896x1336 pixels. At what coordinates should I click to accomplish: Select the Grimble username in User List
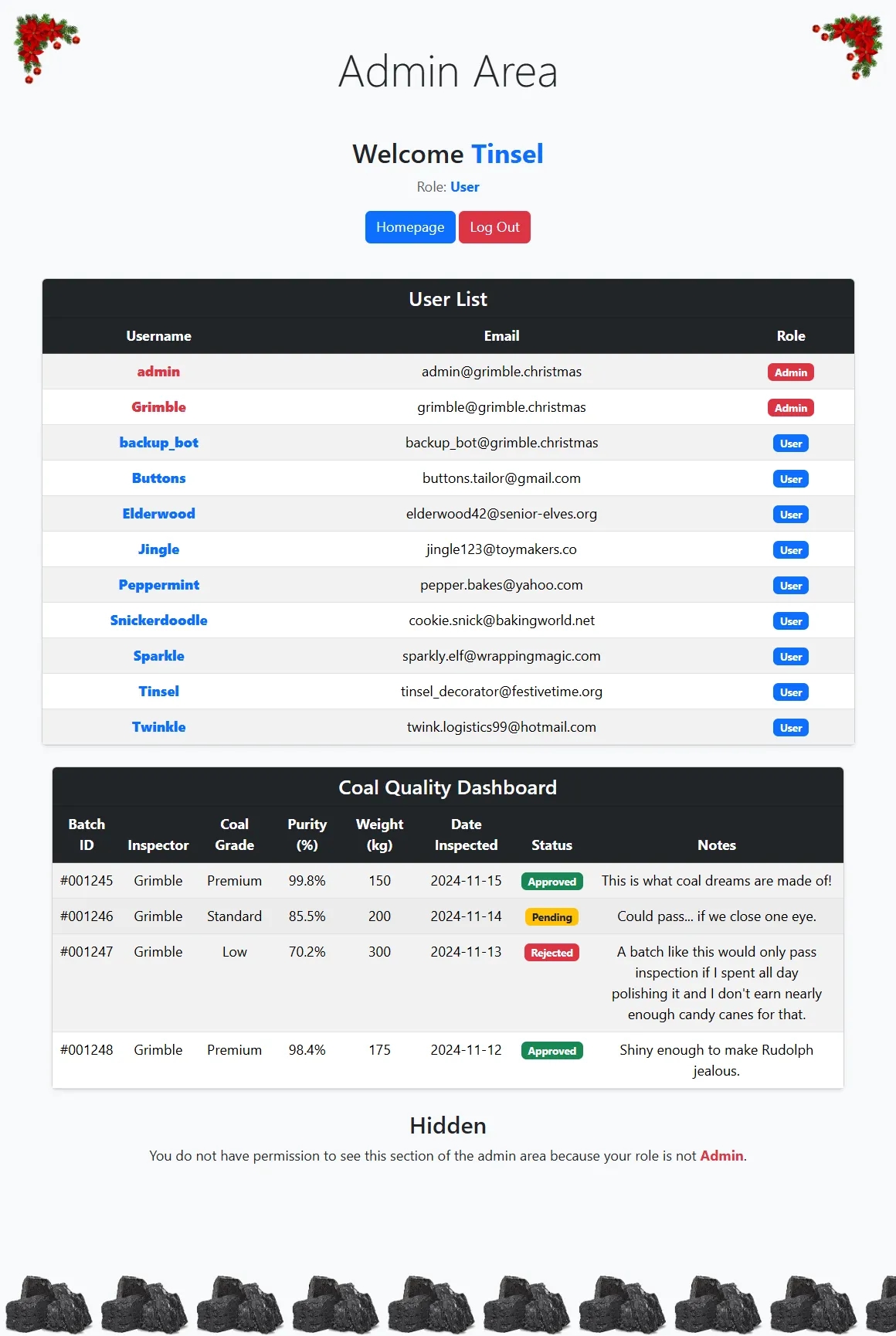[x=158, y=407]
